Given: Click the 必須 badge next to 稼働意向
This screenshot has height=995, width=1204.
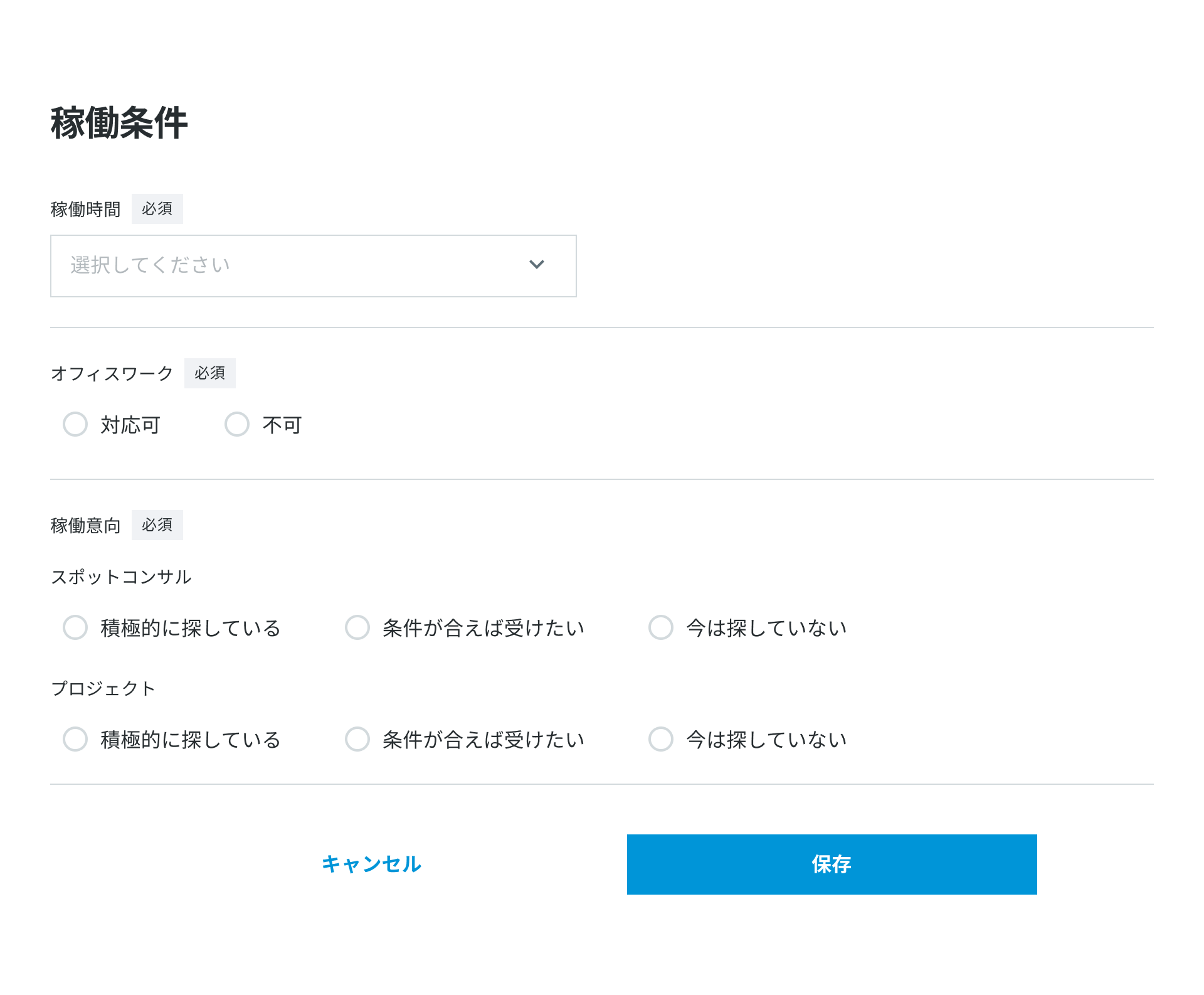Looking at the screenshot, I should click(157, 525).
